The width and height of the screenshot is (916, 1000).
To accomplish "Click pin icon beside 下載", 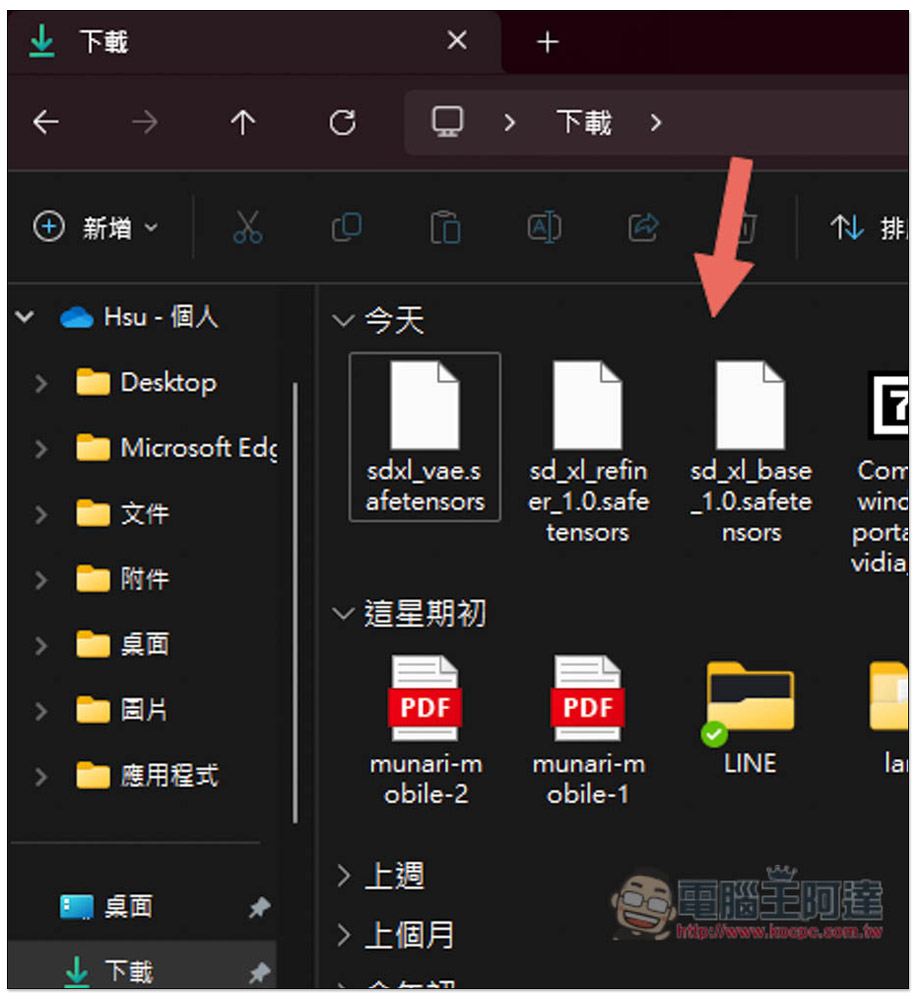I will click(259, 973).
